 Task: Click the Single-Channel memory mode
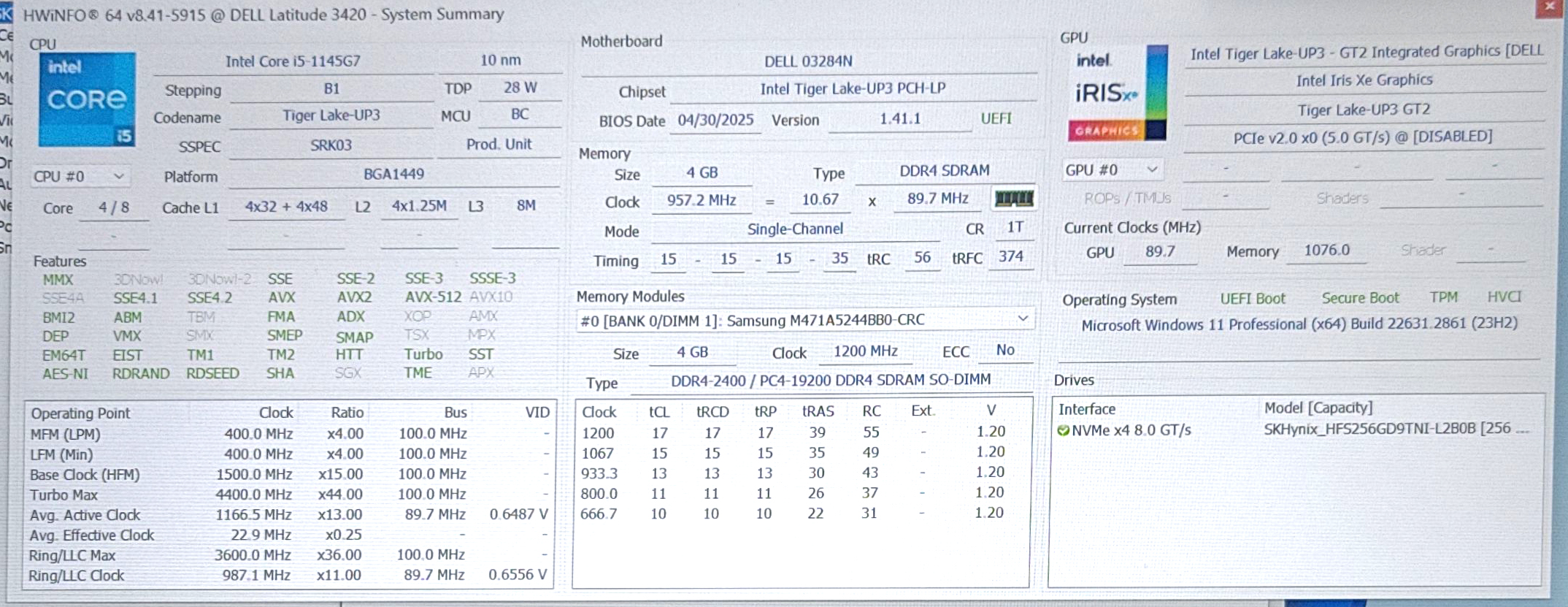795,229
